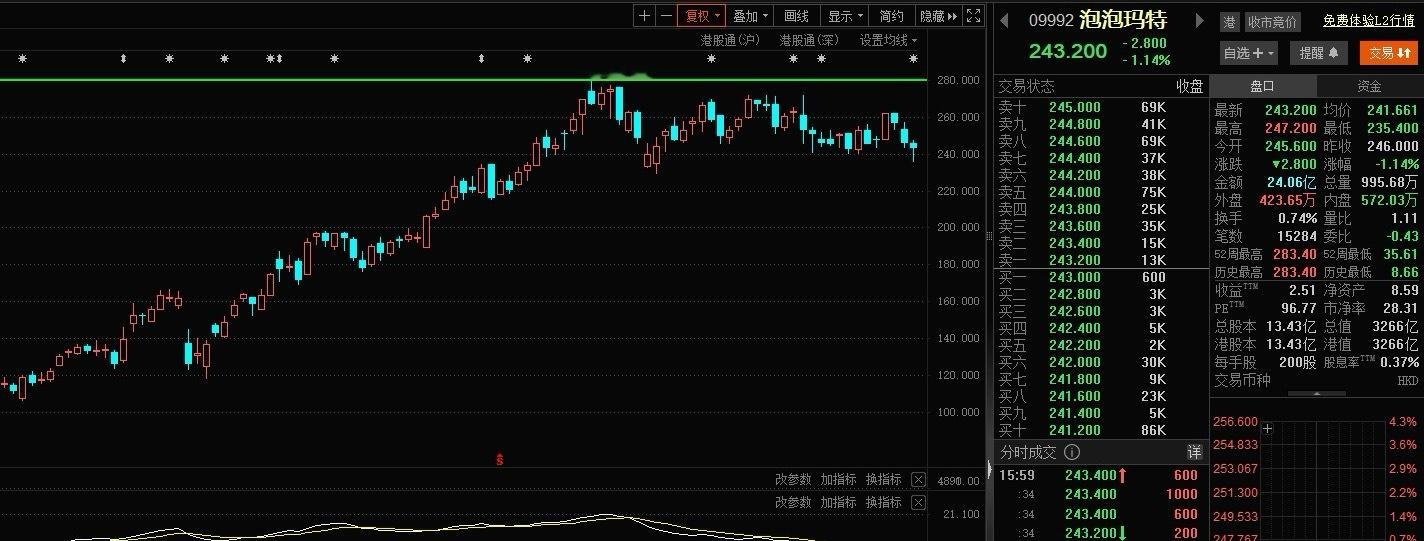
Task: Click 交易币种 HKD value
Action: 1408,380
